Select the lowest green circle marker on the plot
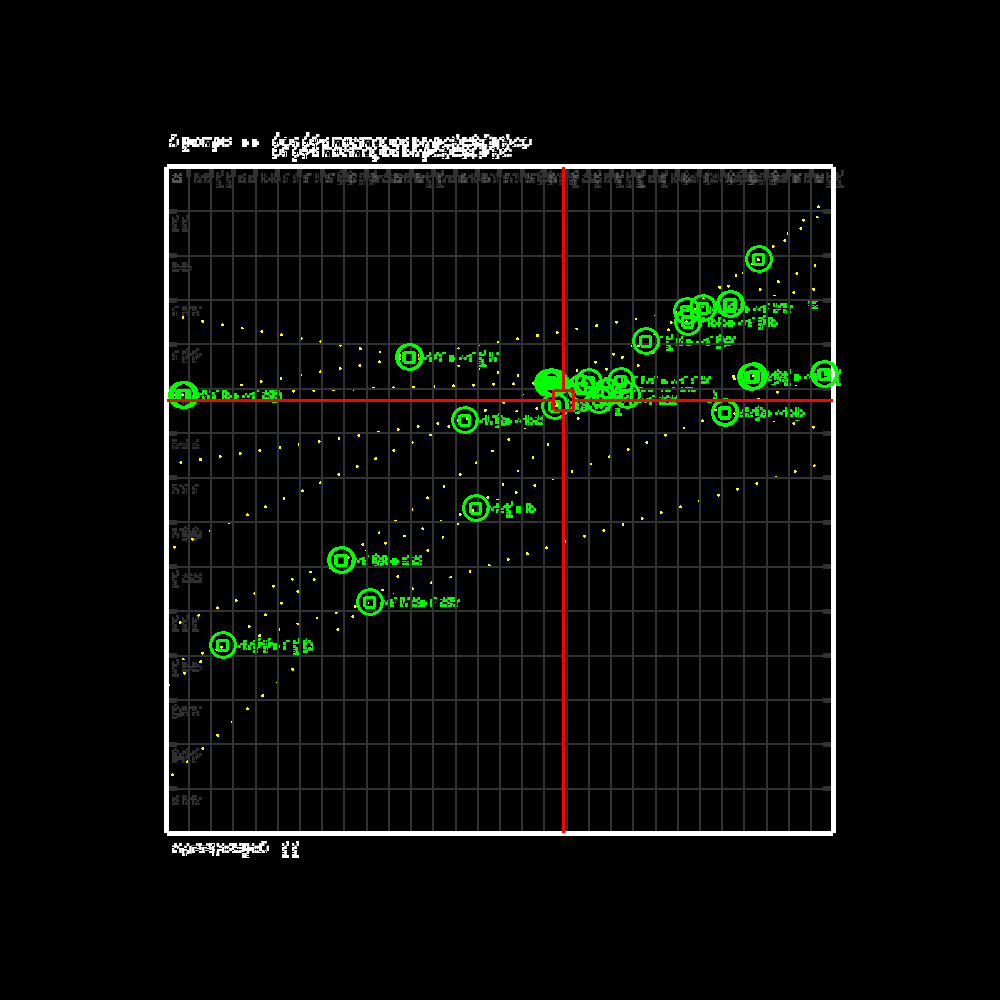The height and width of the screenshot is (1000, 1000). tap(223, 645)
